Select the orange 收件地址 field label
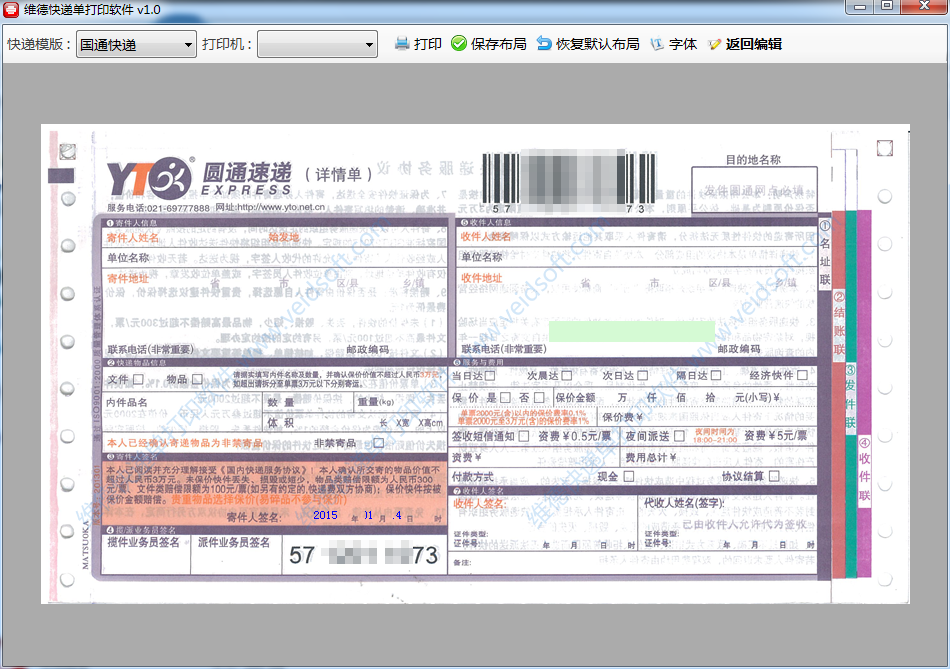The image size is (950, 669). [481, 278]
